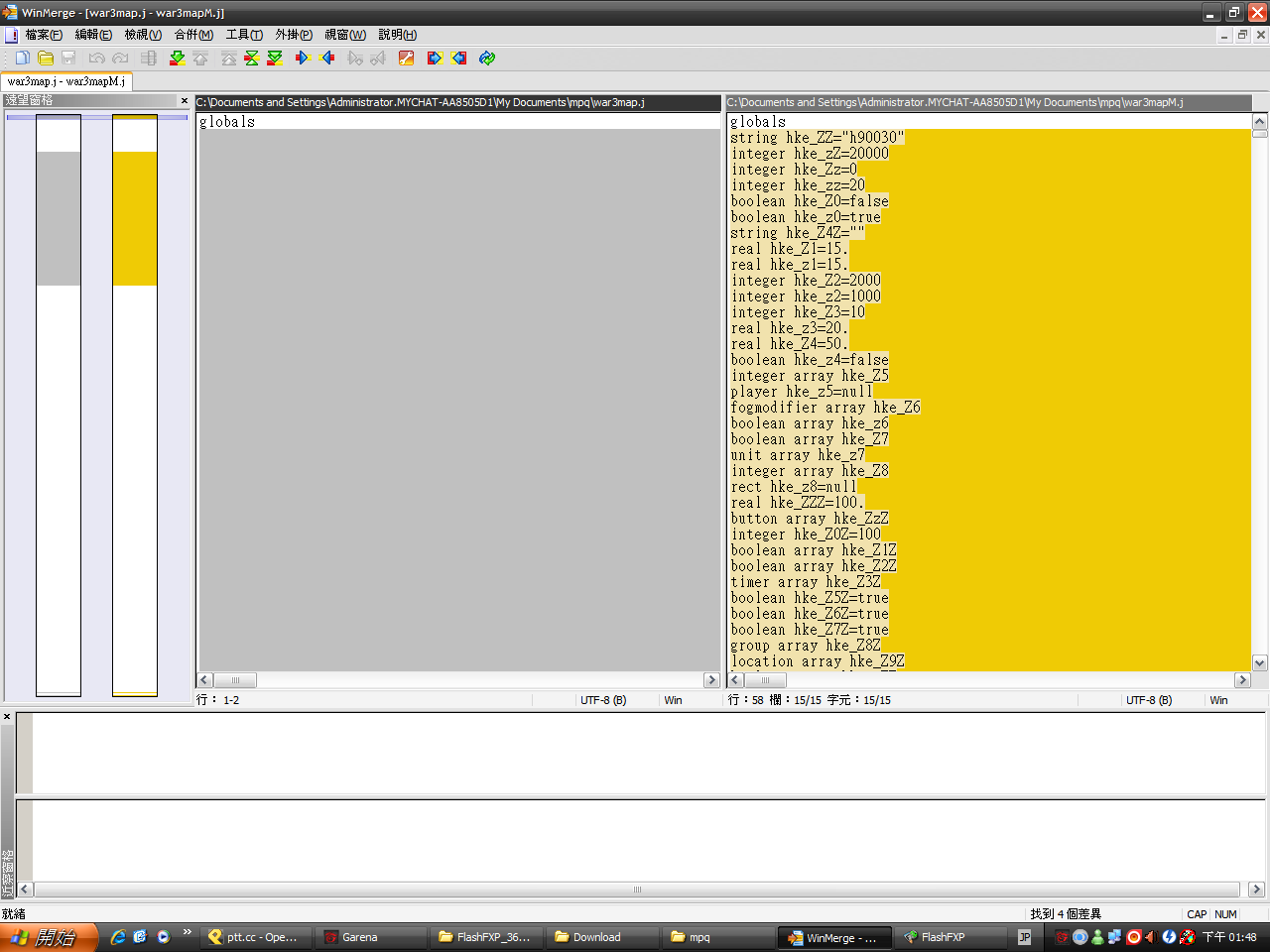The width and height of the screenshot is (1270, 952).
Task: Jump to the next difference
Action: click(x=177, y=59)
